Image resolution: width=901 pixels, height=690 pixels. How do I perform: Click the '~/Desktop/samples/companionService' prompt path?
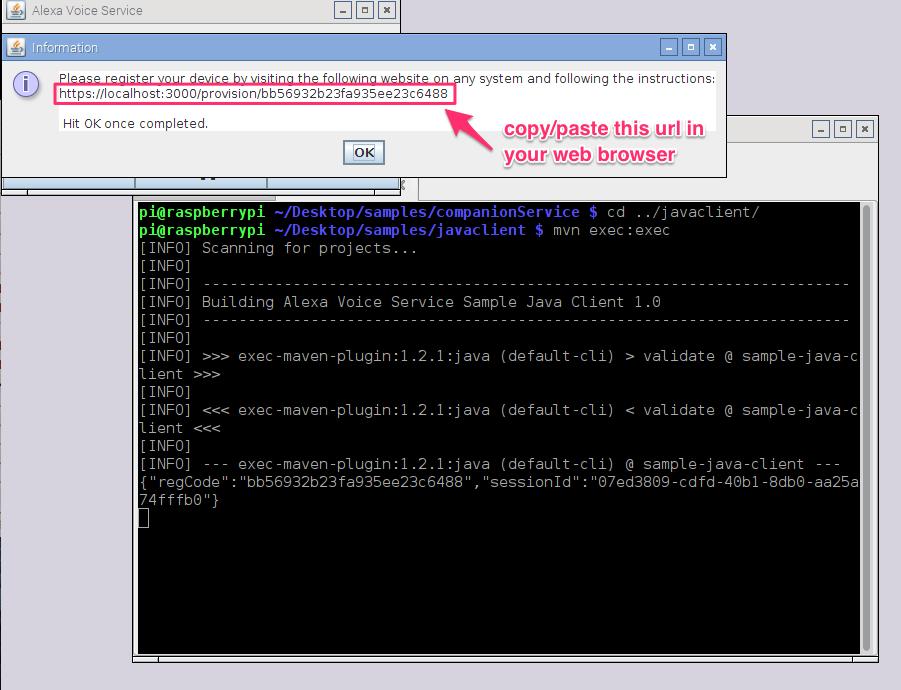click(427, 212)
